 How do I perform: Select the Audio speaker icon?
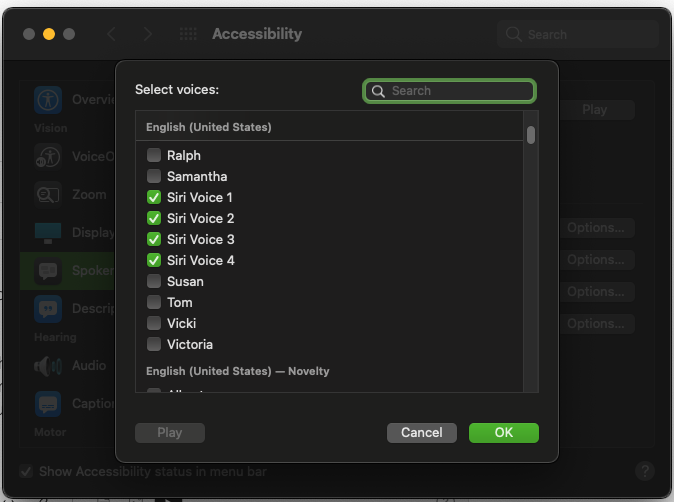(x=48, y=366)
